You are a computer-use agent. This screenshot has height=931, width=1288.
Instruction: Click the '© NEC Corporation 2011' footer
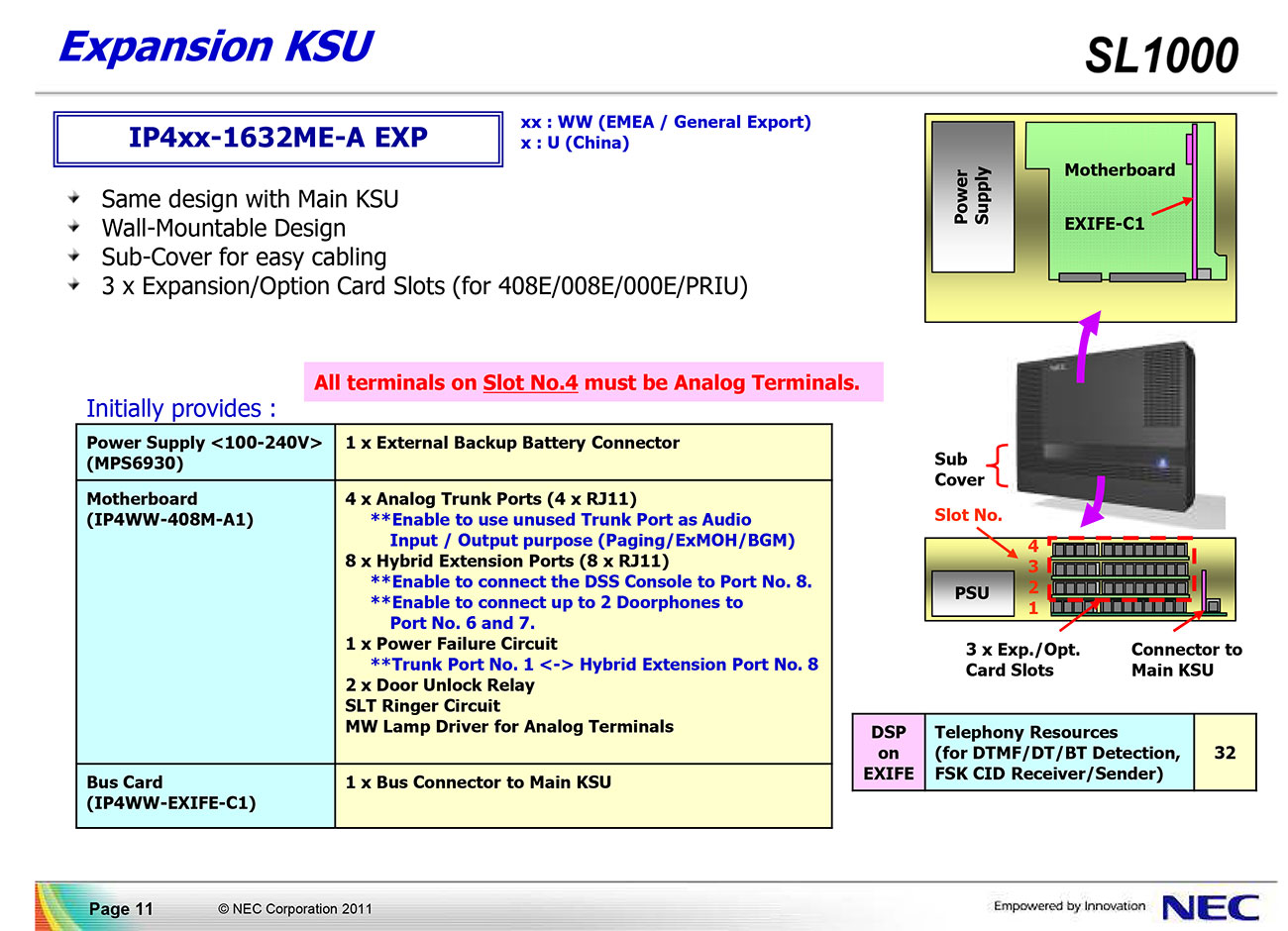(295, 909)
